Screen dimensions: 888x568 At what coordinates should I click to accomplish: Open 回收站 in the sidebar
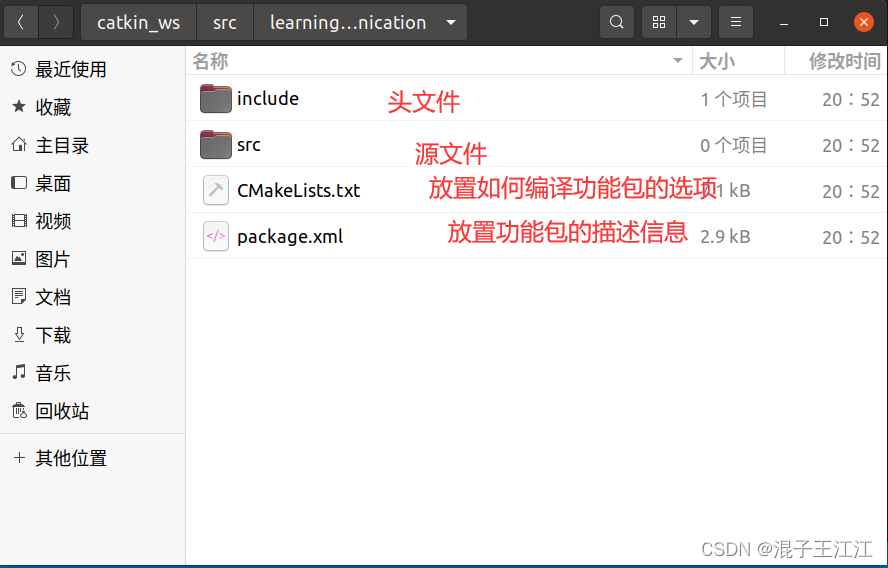pyautogui.click(x=62, y=411)
